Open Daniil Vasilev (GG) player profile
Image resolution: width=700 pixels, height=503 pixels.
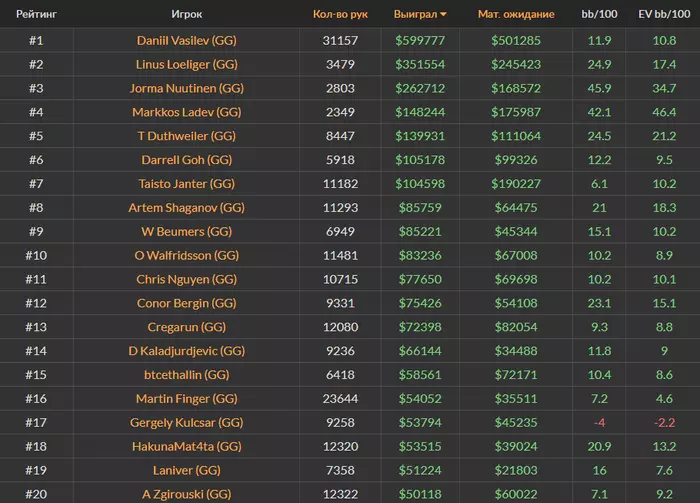(x=187, y=40)
